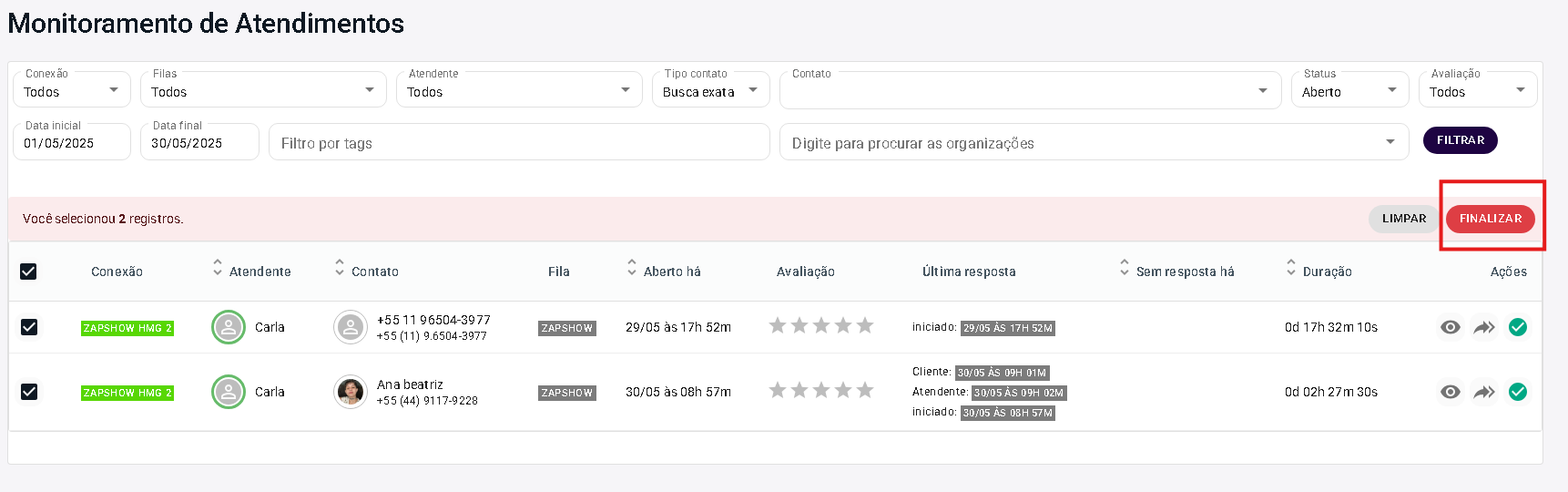Toggle the select-all checkbox in table header

click(x=28, y=272)
